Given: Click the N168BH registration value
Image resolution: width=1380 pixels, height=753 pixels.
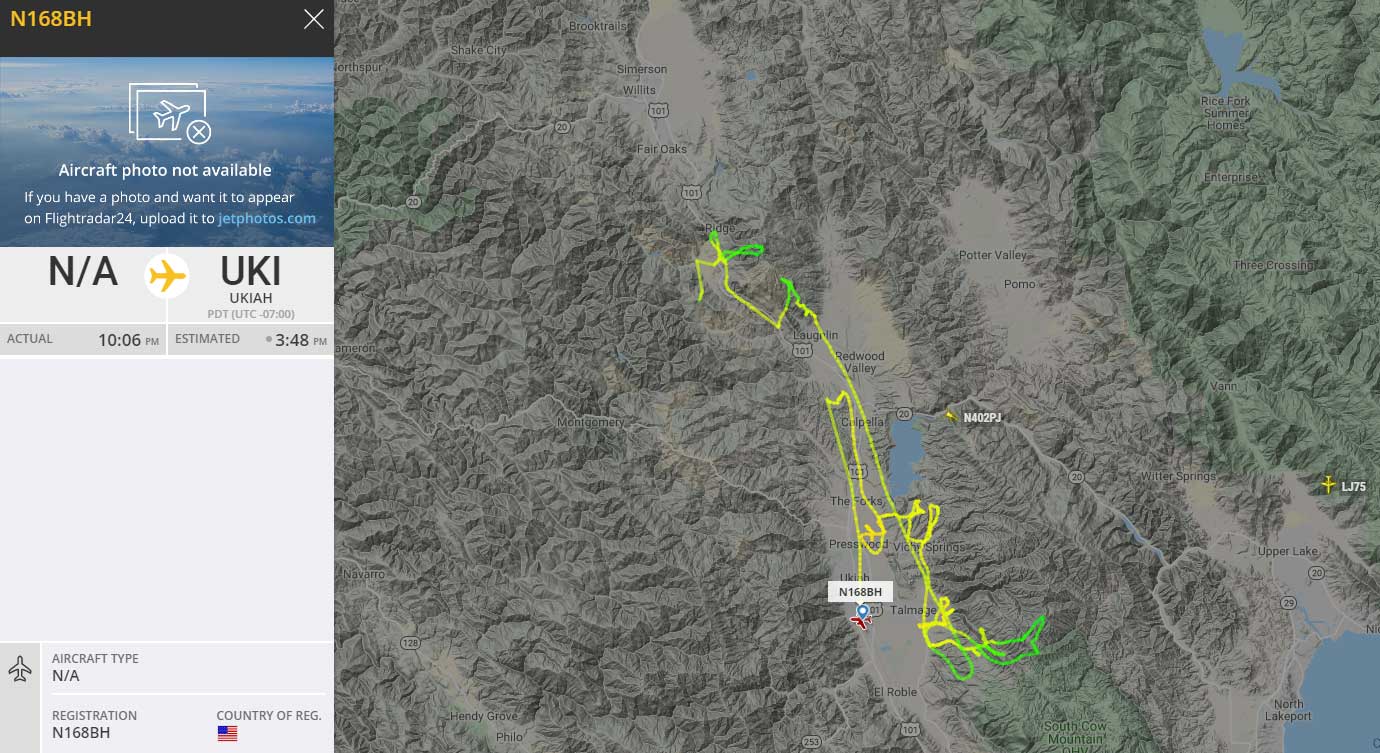Looking at the screenshot, I should pyautogui.click(x=81, y=733).
